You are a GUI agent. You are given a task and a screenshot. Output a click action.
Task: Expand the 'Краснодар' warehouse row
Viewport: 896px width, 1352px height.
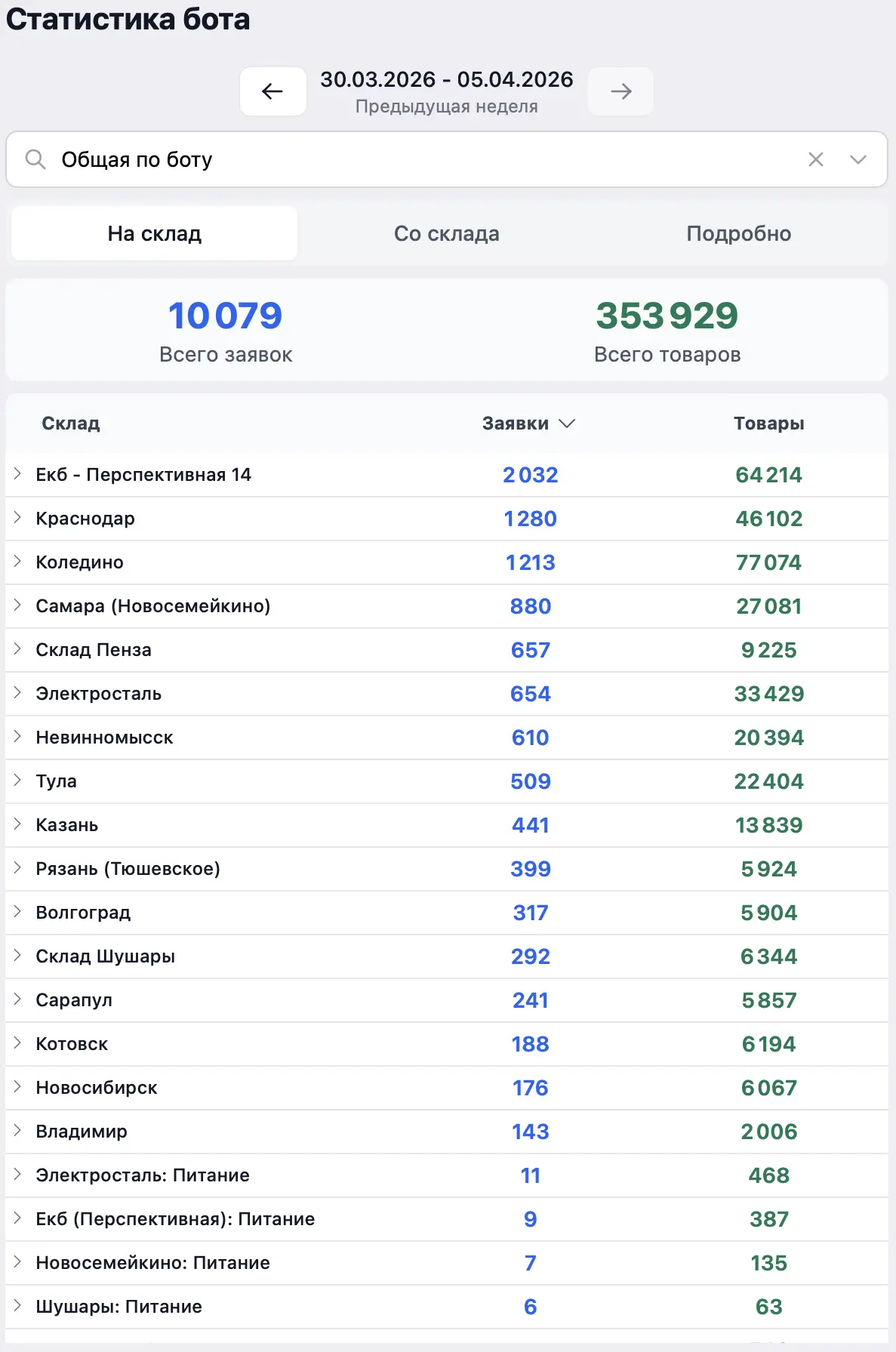[17, 518]
